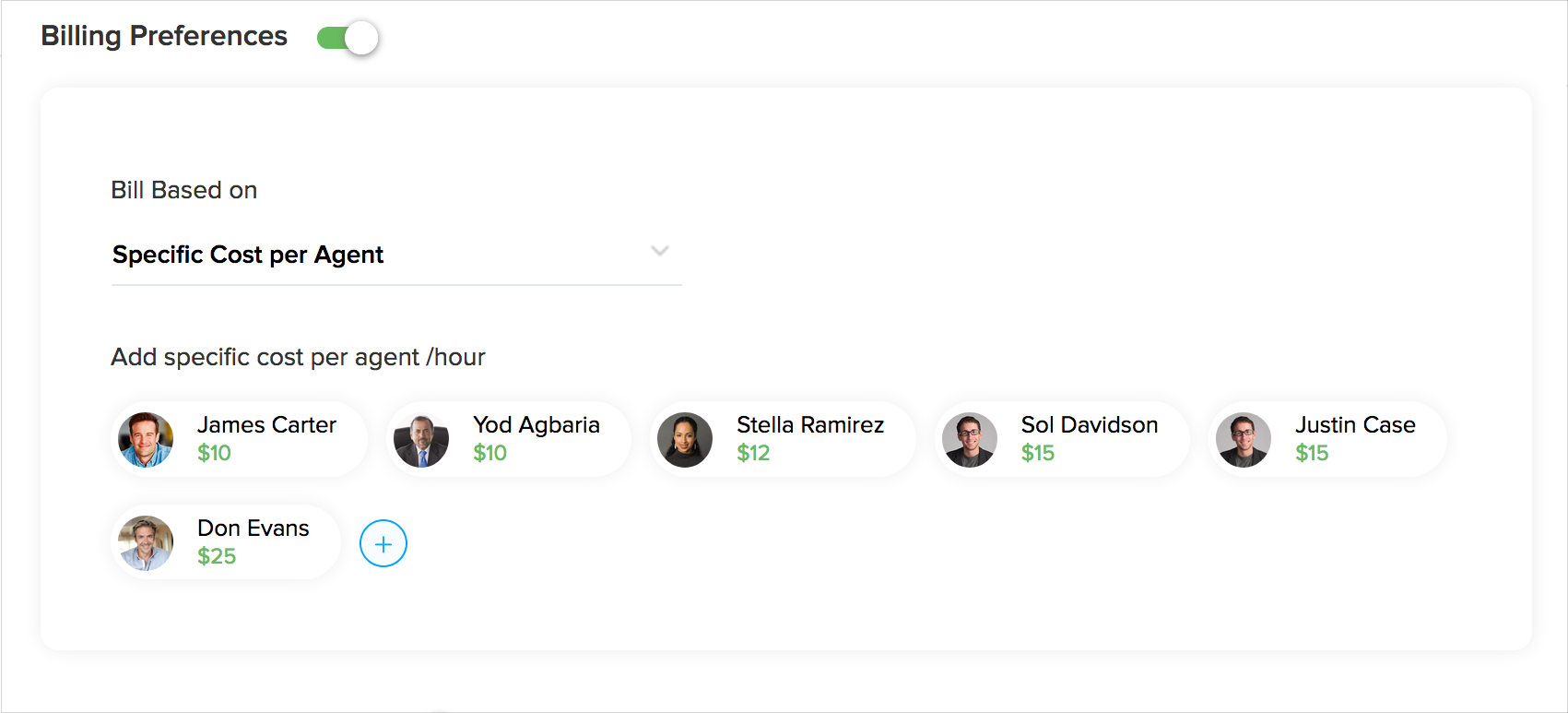This screenshot has width=1568, height=713.
Task: Select the Don Evans name label
Action: tap(253, 529)
